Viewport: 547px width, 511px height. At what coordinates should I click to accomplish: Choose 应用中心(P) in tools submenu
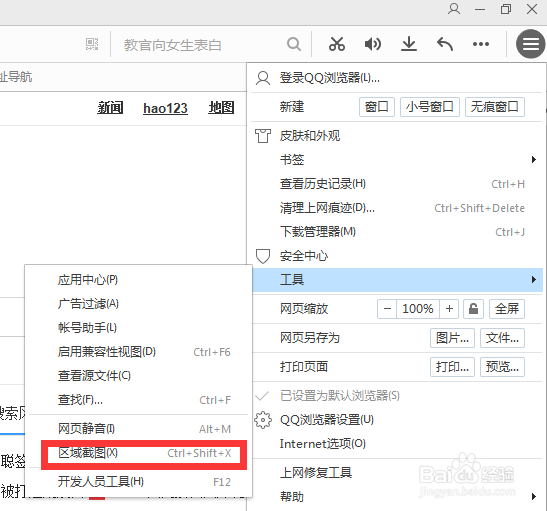point(138,280)
